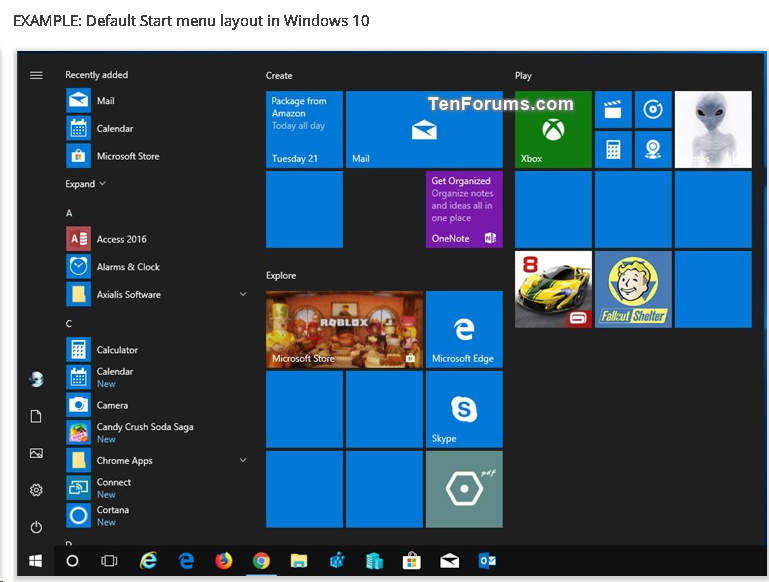Launch the Camera app
Screen dimensions: 769x582
(x=157, y=405)
